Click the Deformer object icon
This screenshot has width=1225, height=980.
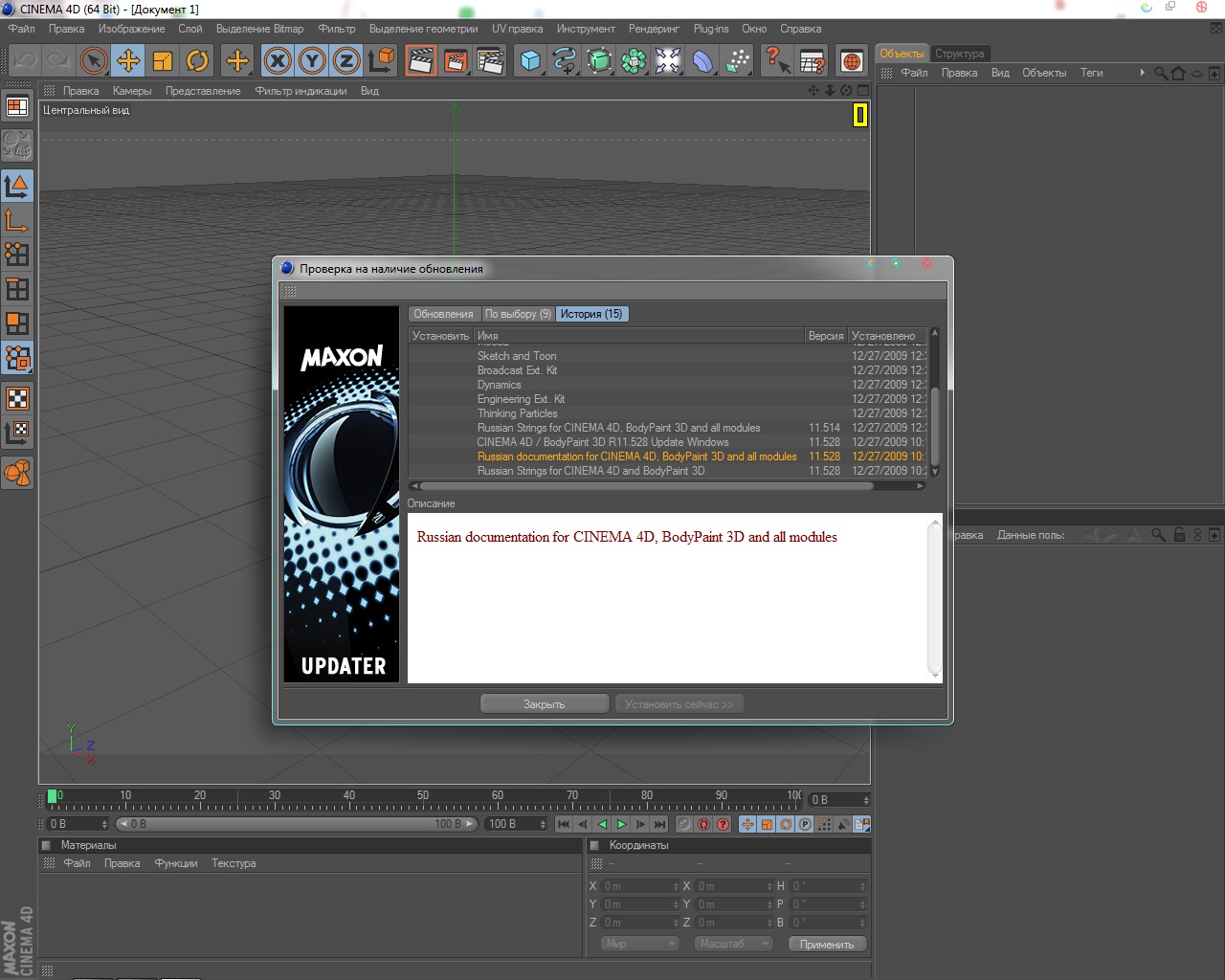click(x=702, y=61)
